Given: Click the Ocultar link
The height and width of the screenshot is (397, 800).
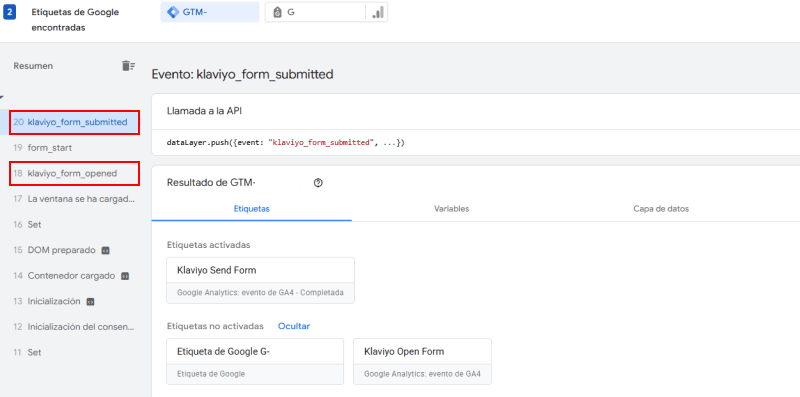Looking at the screenshot, I should (x=294, y=326).
